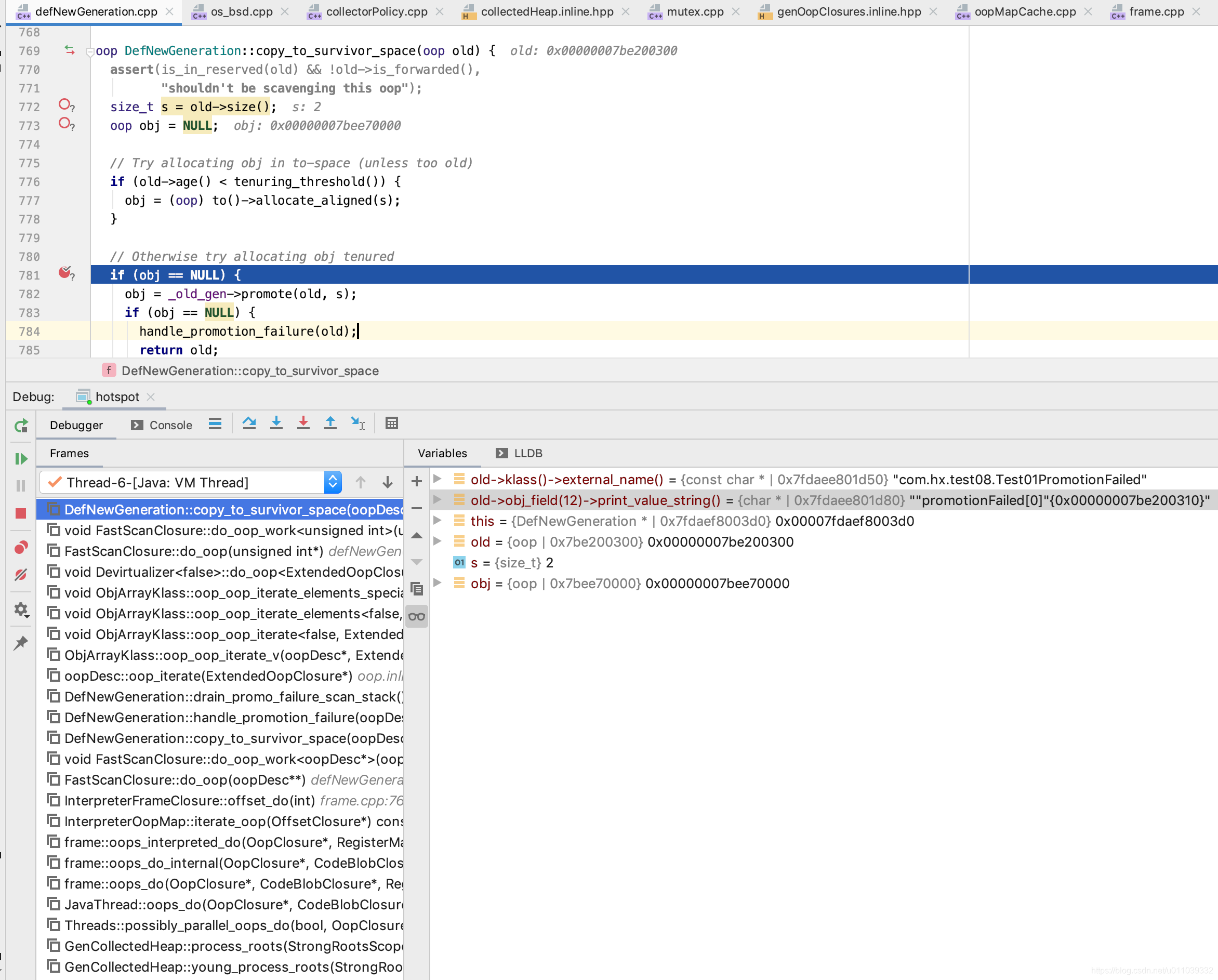Expand the 'obj' variable node
Viewport: 1218px width, 980px height.
click(437, 583)
